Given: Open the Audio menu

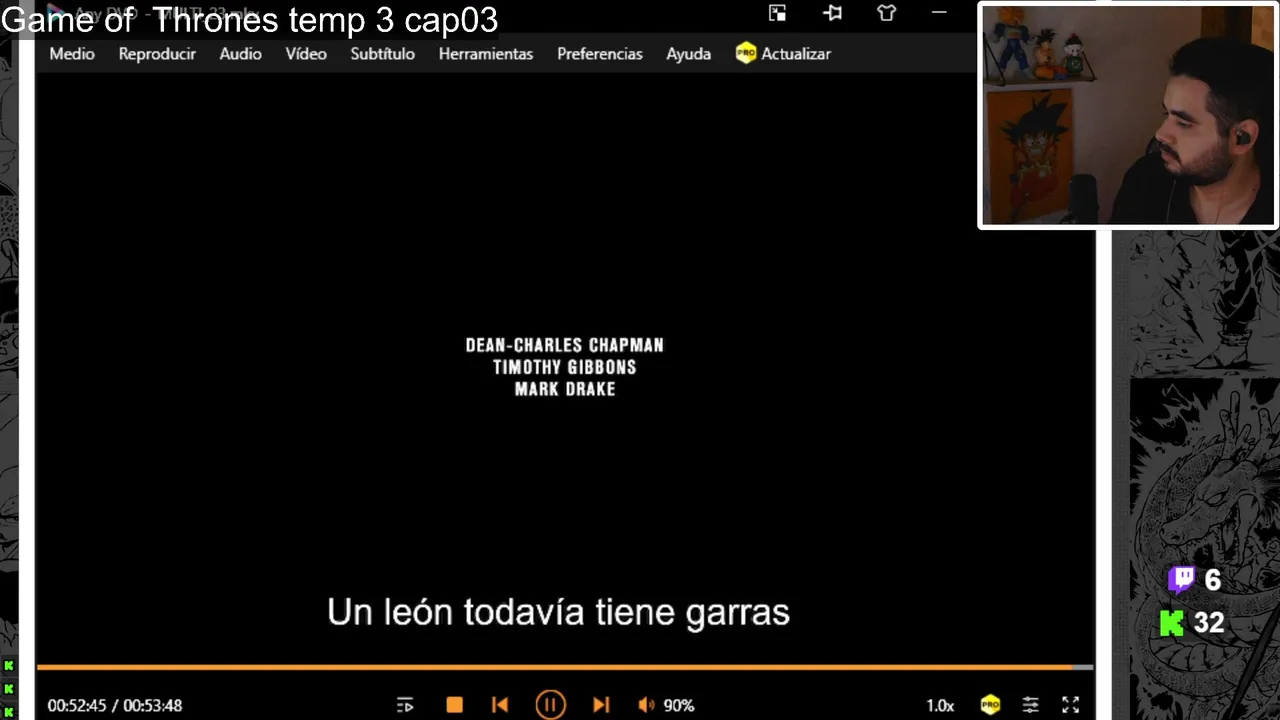Looking at the screenshot, I should (240, 54).
